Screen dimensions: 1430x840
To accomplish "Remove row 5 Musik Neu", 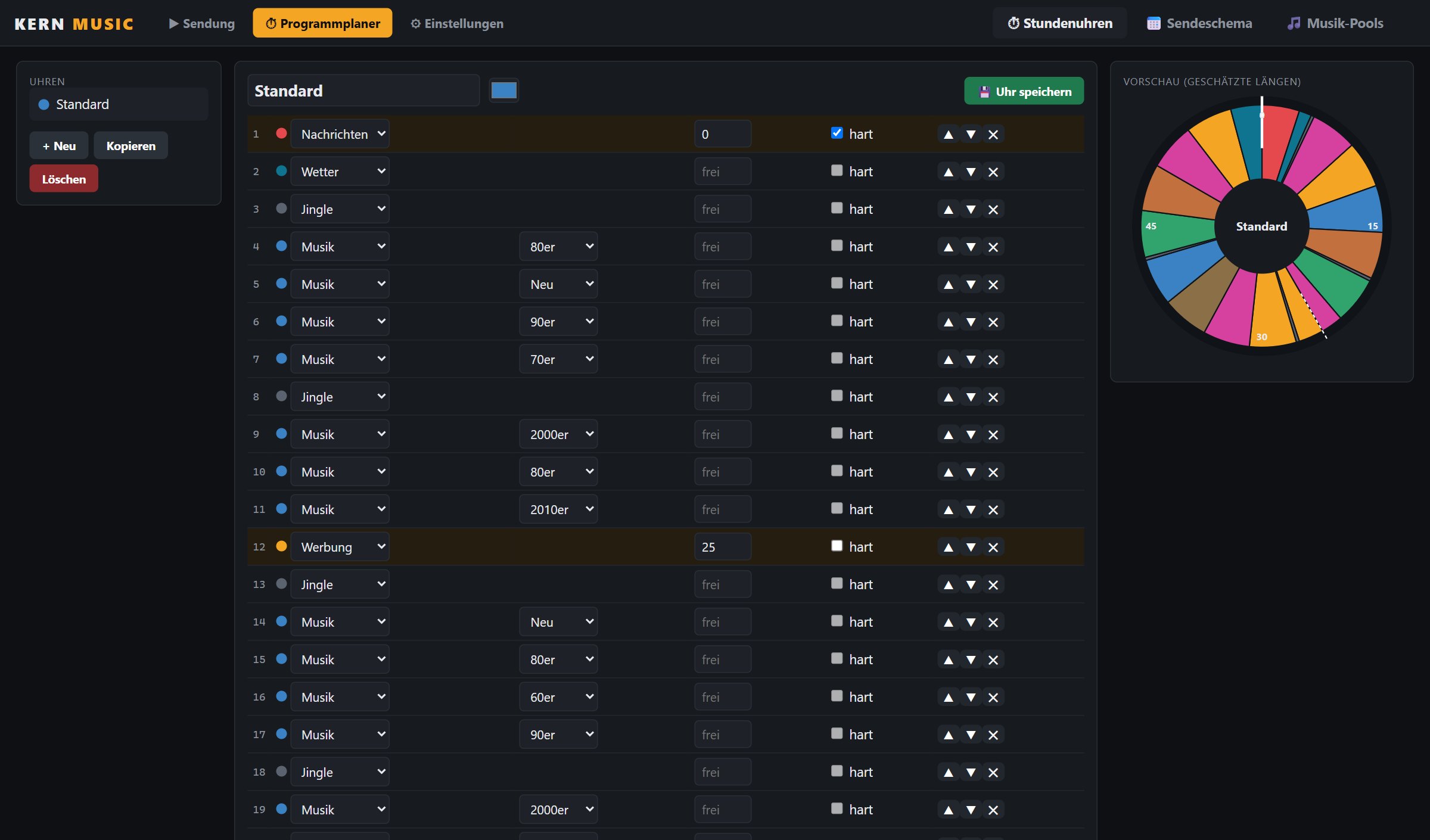I will tap(993, 284).
